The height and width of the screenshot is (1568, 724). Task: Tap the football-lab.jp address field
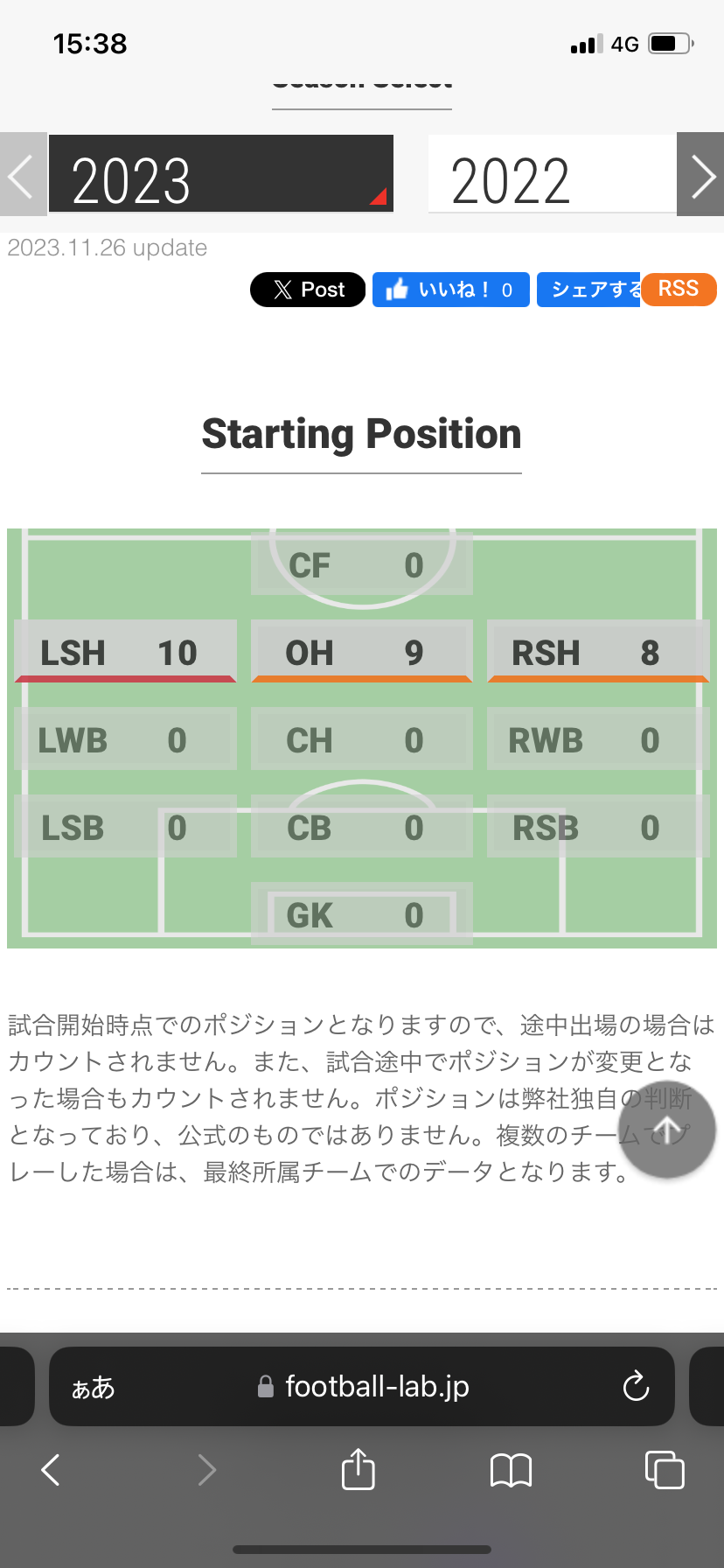pyautogui.click(x=377, y=1387)
